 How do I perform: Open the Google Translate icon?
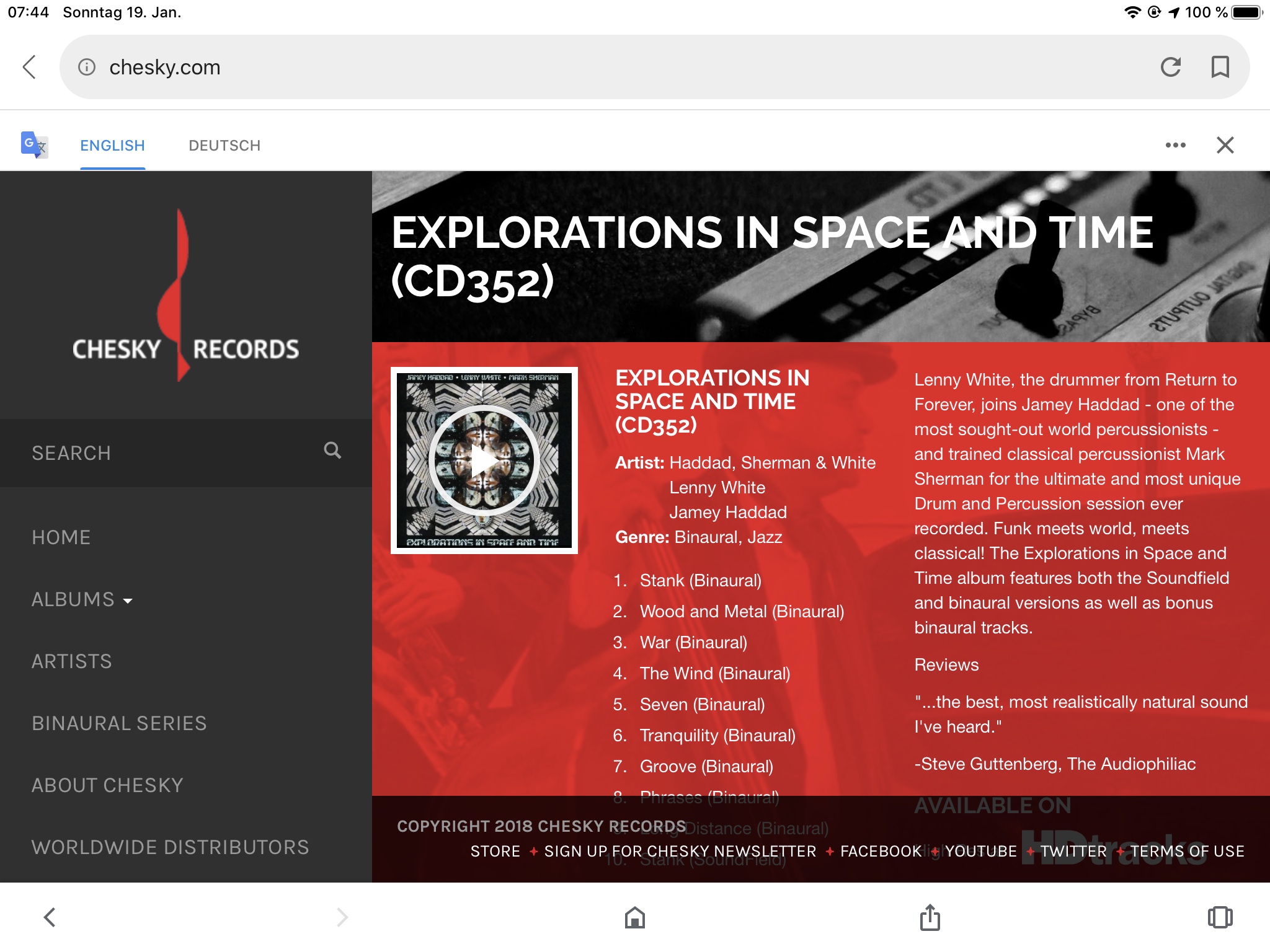(34, 145)
